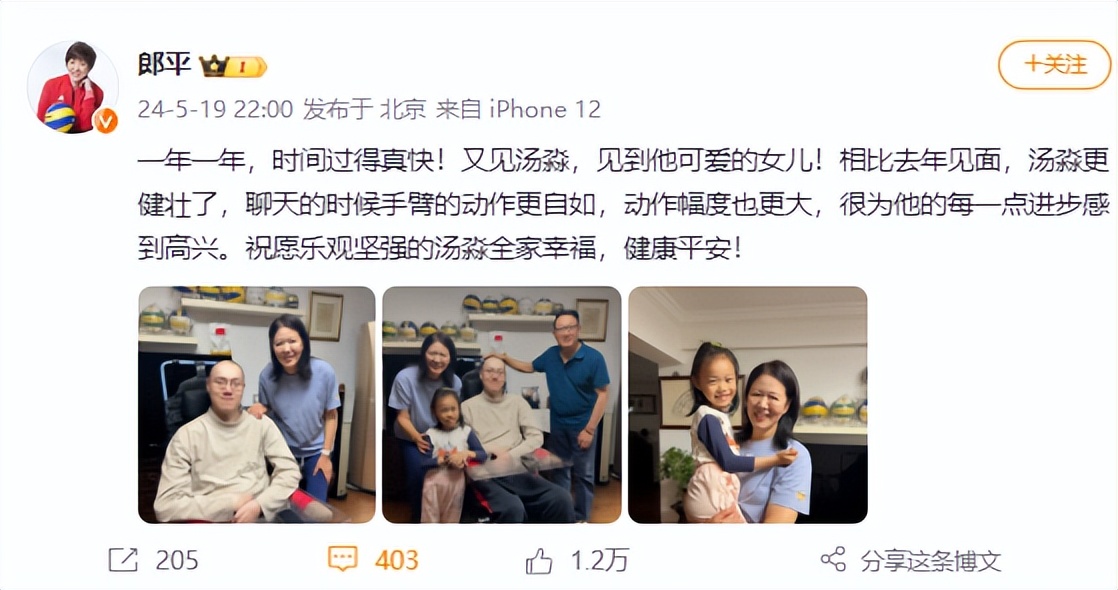Click the gold crown VIP badge
Image resolution: width=1118 pixels, height=590 pixels.
(232, 66)
